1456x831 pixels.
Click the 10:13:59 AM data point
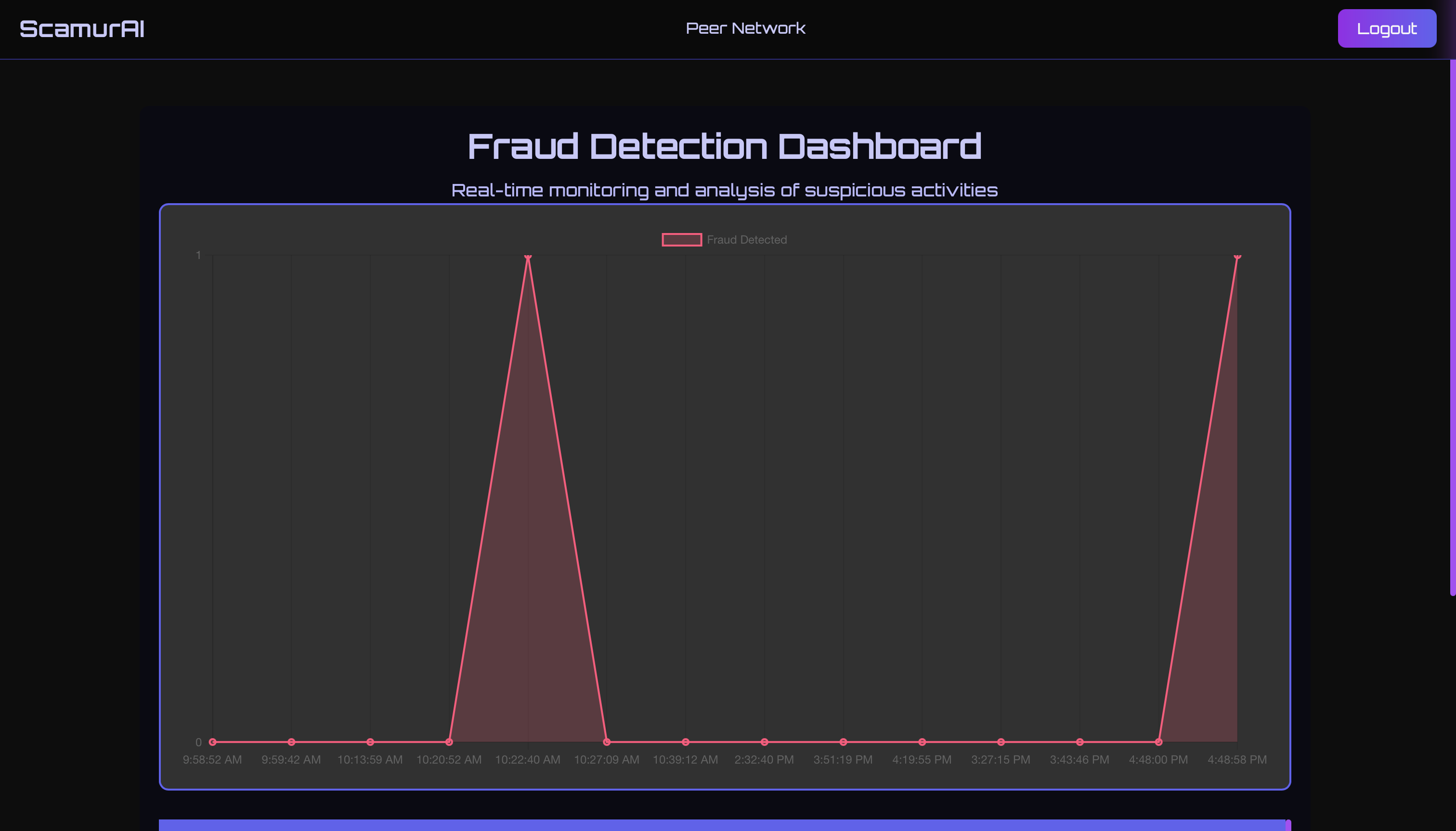[370, 742]
